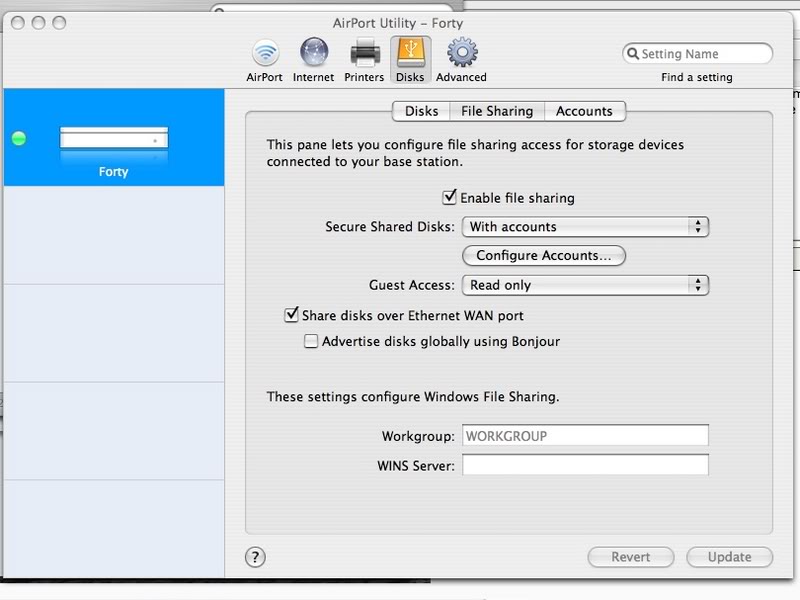The image size is (800, 600).
Task: Click the 'Find a setting' label
Action: tap(696, 77)
